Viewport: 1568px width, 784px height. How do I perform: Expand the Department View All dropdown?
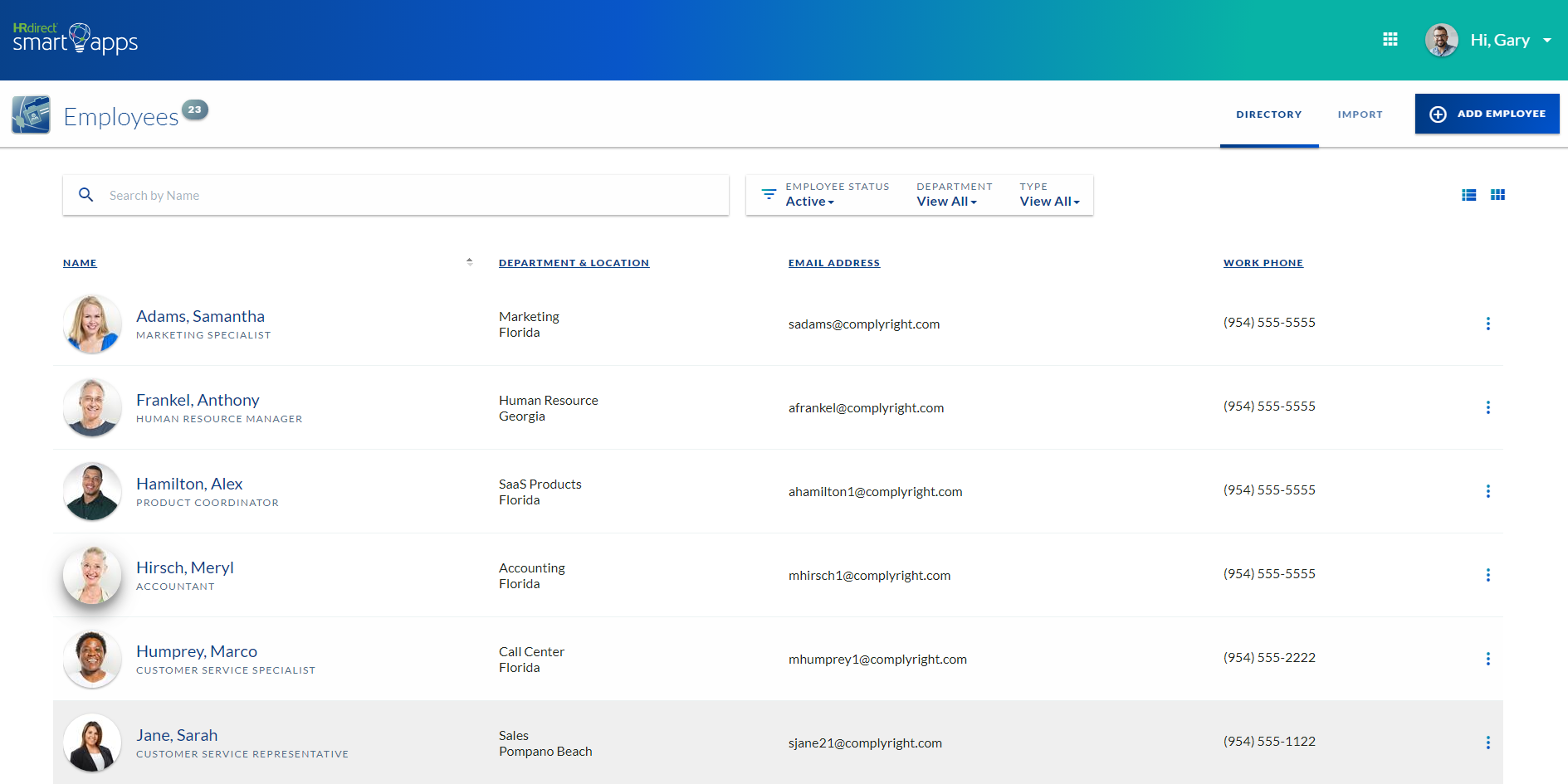point(947,201)
